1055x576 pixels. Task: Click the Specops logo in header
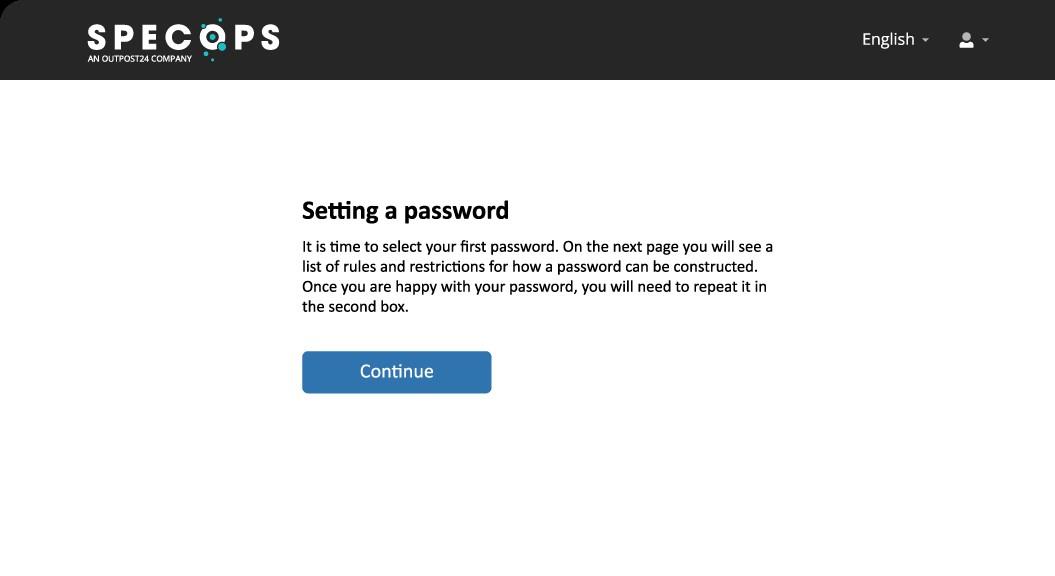click(183, 40)
